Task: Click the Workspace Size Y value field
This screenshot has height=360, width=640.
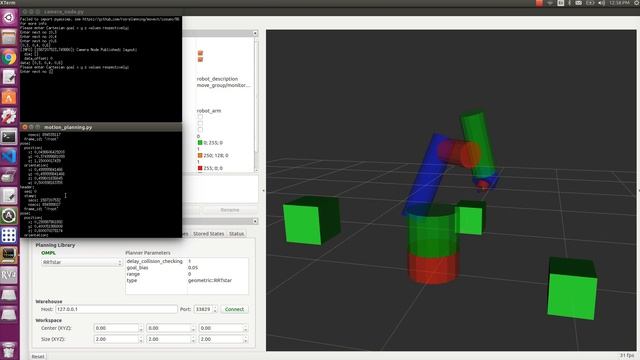Action: tap(169, 339)
